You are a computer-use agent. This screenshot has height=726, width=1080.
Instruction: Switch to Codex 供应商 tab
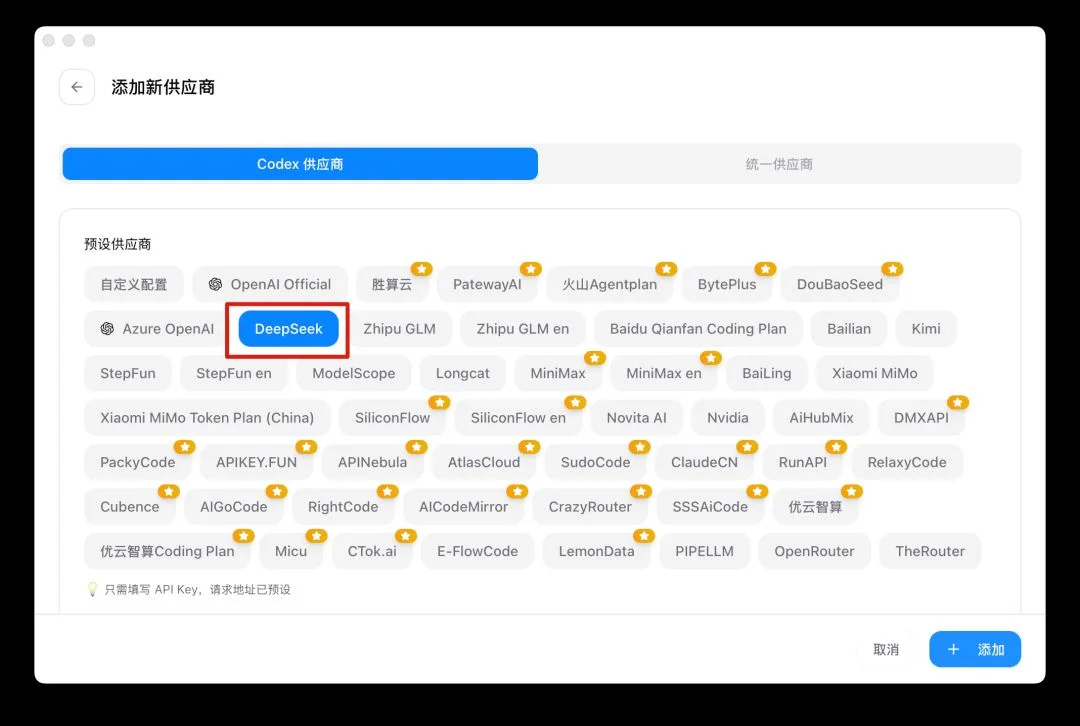(x=300, y=164)
